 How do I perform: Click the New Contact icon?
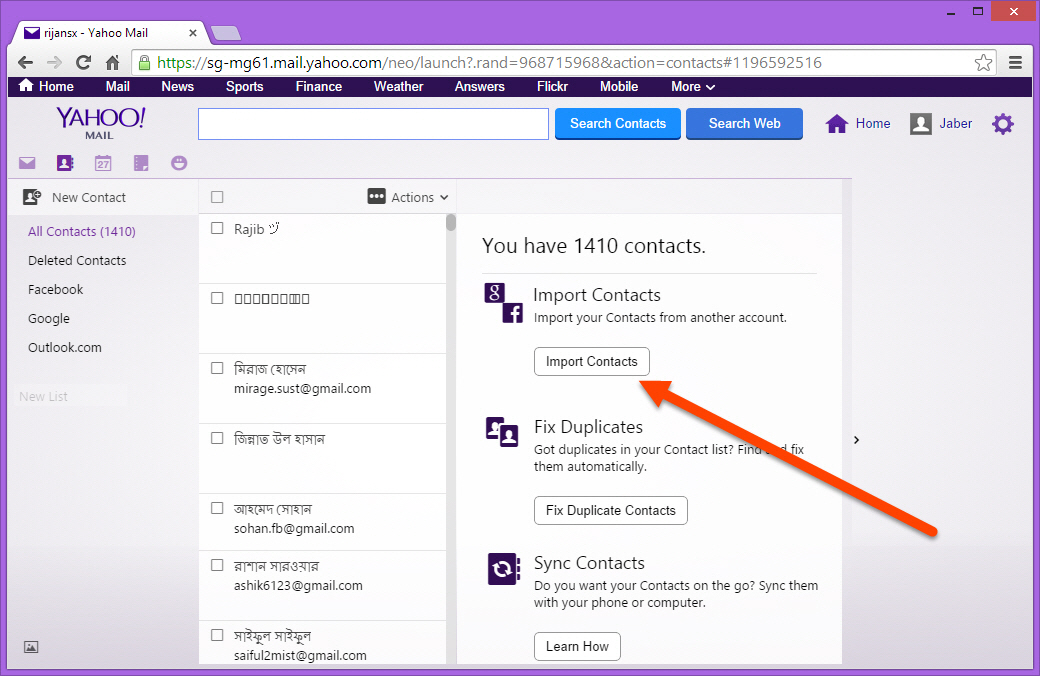[31, 197]
